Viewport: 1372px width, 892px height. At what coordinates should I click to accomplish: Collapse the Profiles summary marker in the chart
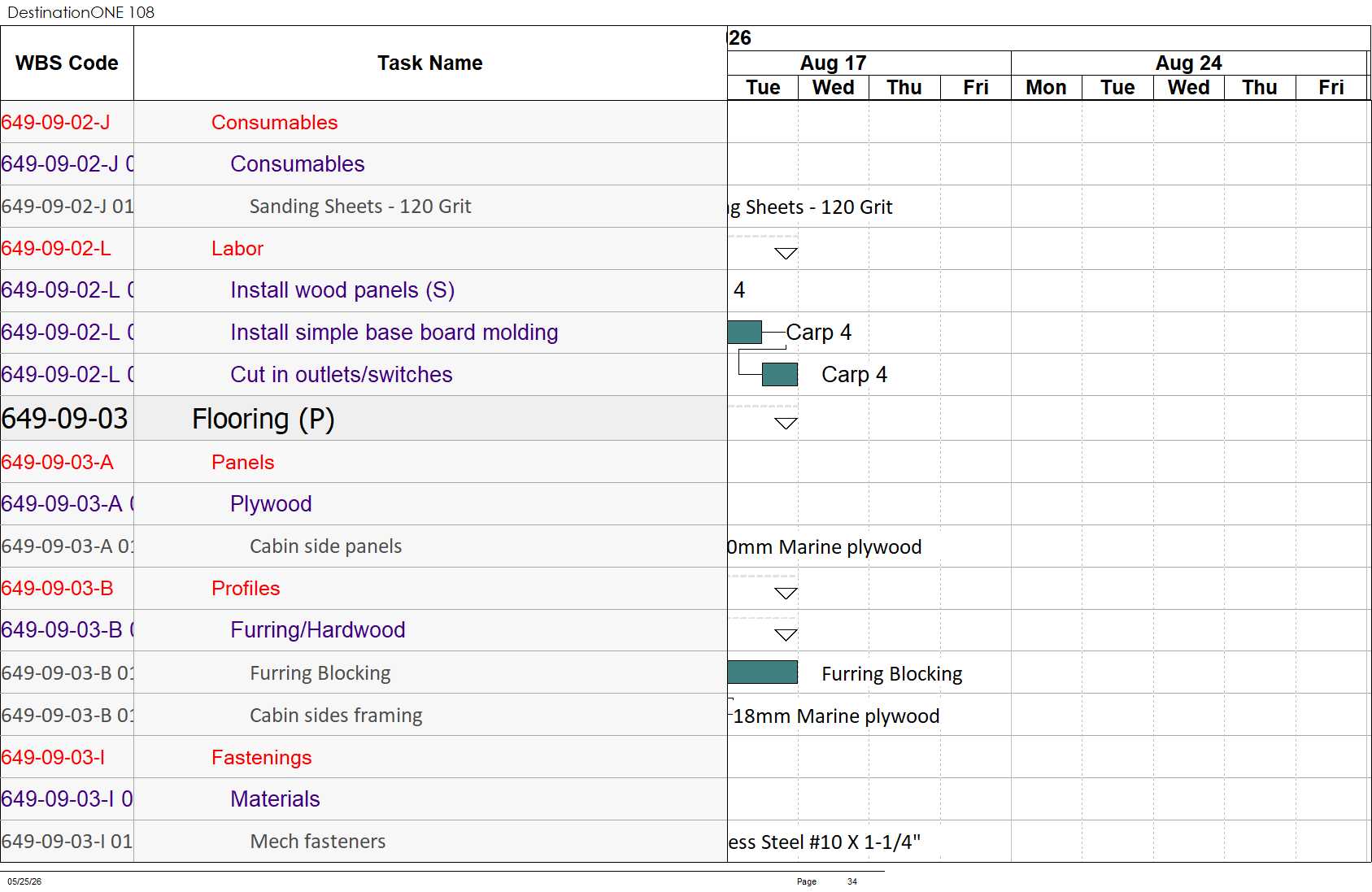click(x=786, y=594)
